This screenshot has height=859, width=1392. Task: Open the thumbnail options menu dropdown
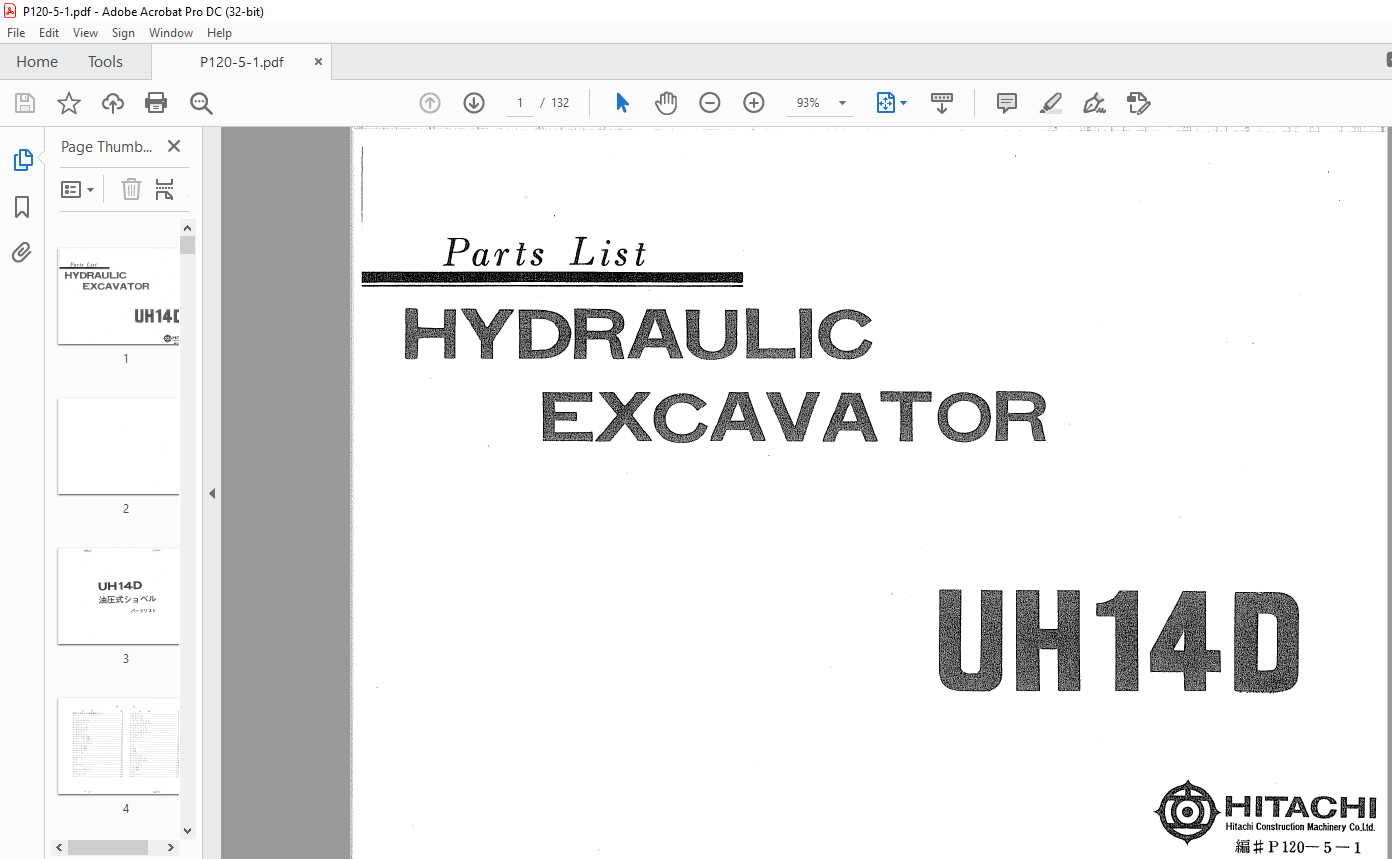coord(78,189)
